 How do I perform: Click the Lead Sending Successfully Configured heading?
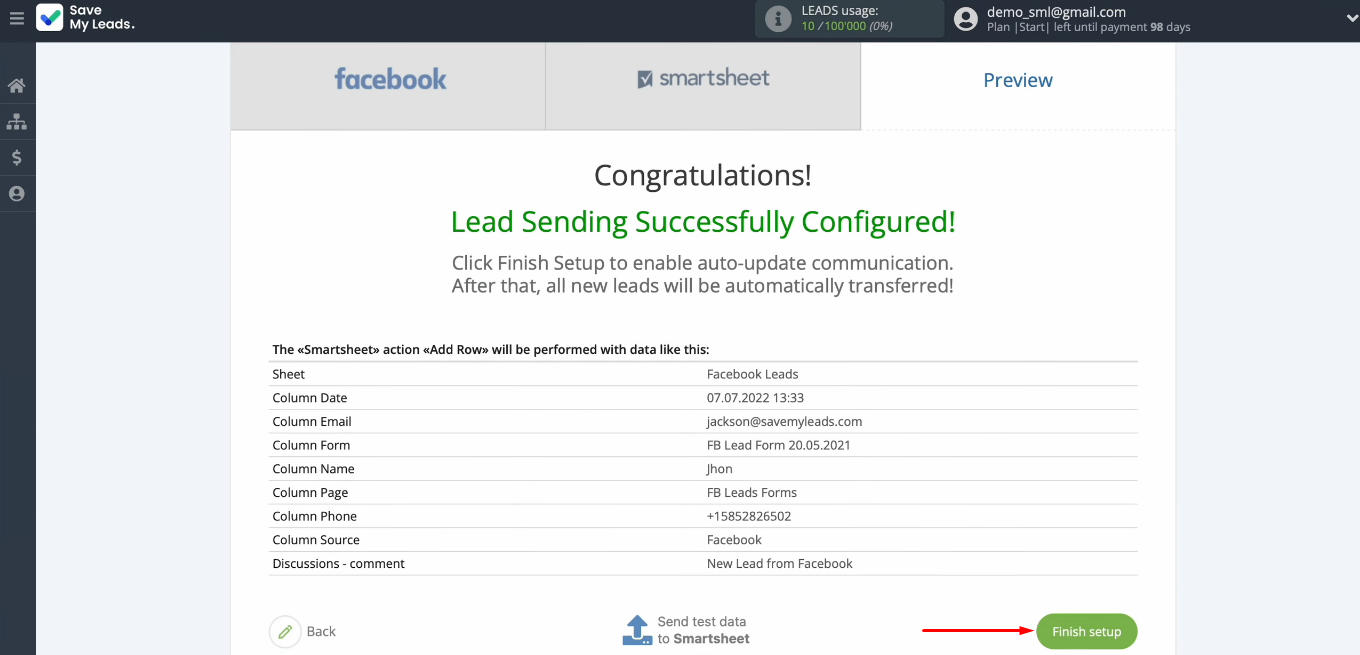coord(703,221)
